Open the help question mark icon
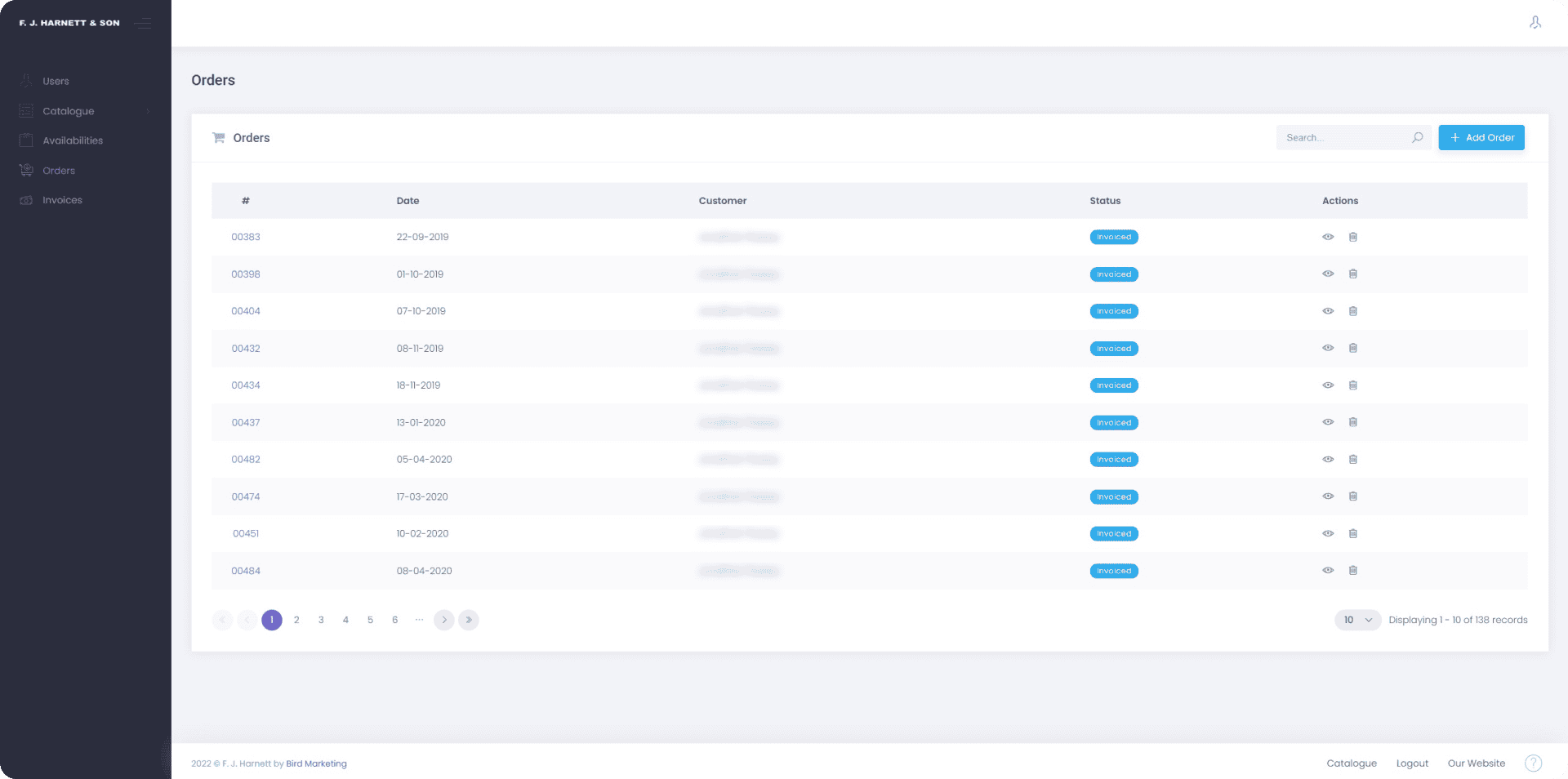The width and height of the screenshot is (1568, 779). tap(1533, 763)
